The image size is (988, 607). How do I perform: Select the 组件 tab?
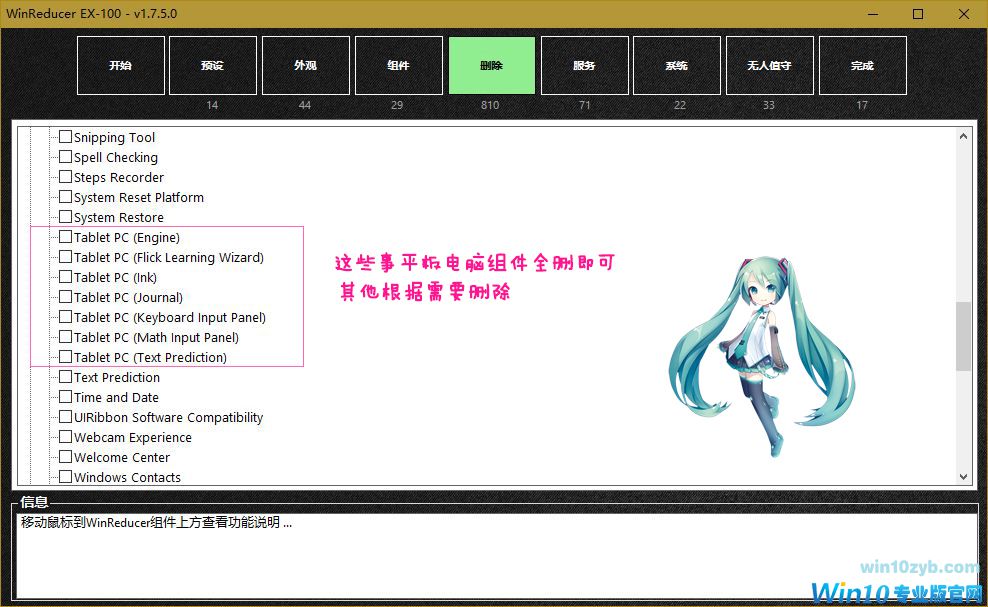click(x=398, y=66)
